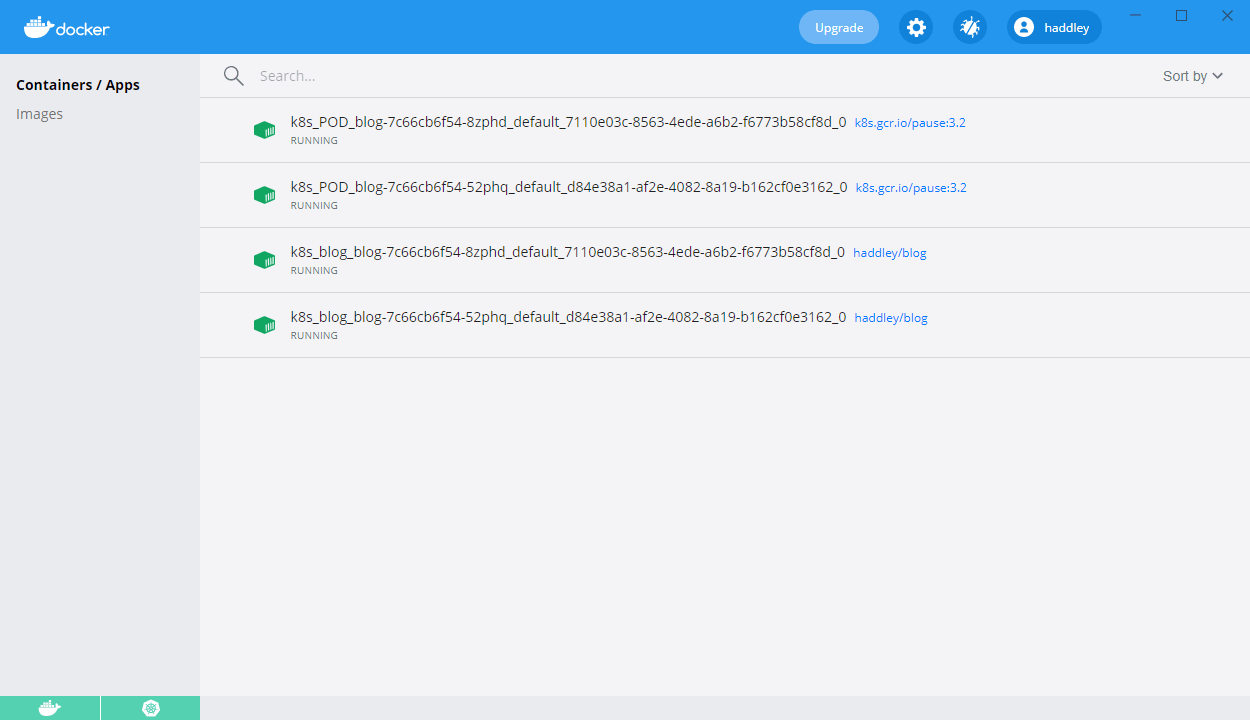Viewport: 1250px width, 720px height.
Task: Select container k8s_POD_blog-7c66cb6f54-8zphd name
Action: (x=568, y=122)
